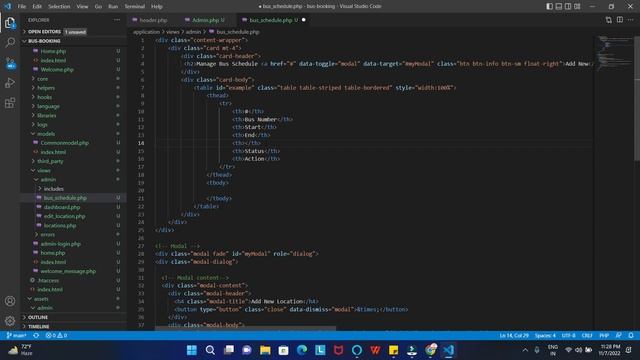Screen dimensions: 640x360
Task: Expand the third_party folder
Action: [x=73, y=161]
